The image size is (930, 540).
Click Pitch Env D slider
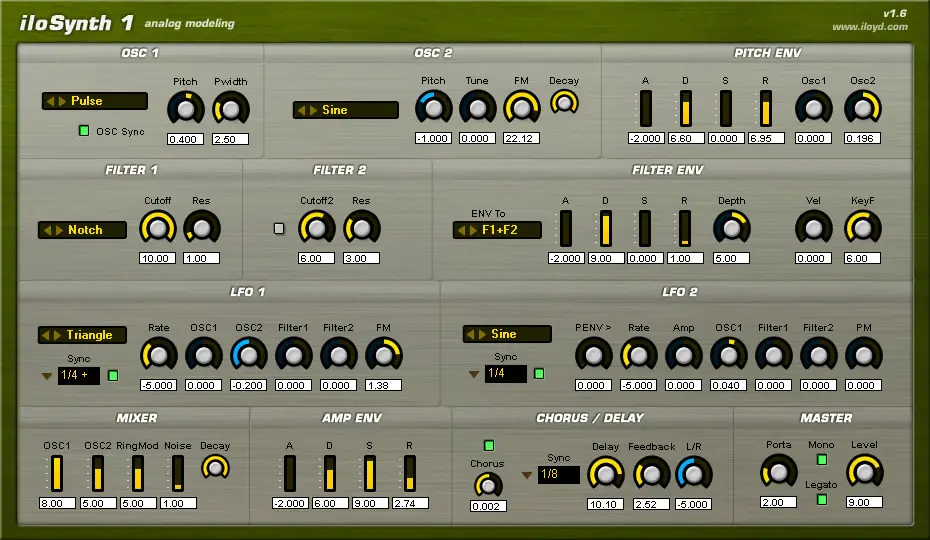pos(686,109)
